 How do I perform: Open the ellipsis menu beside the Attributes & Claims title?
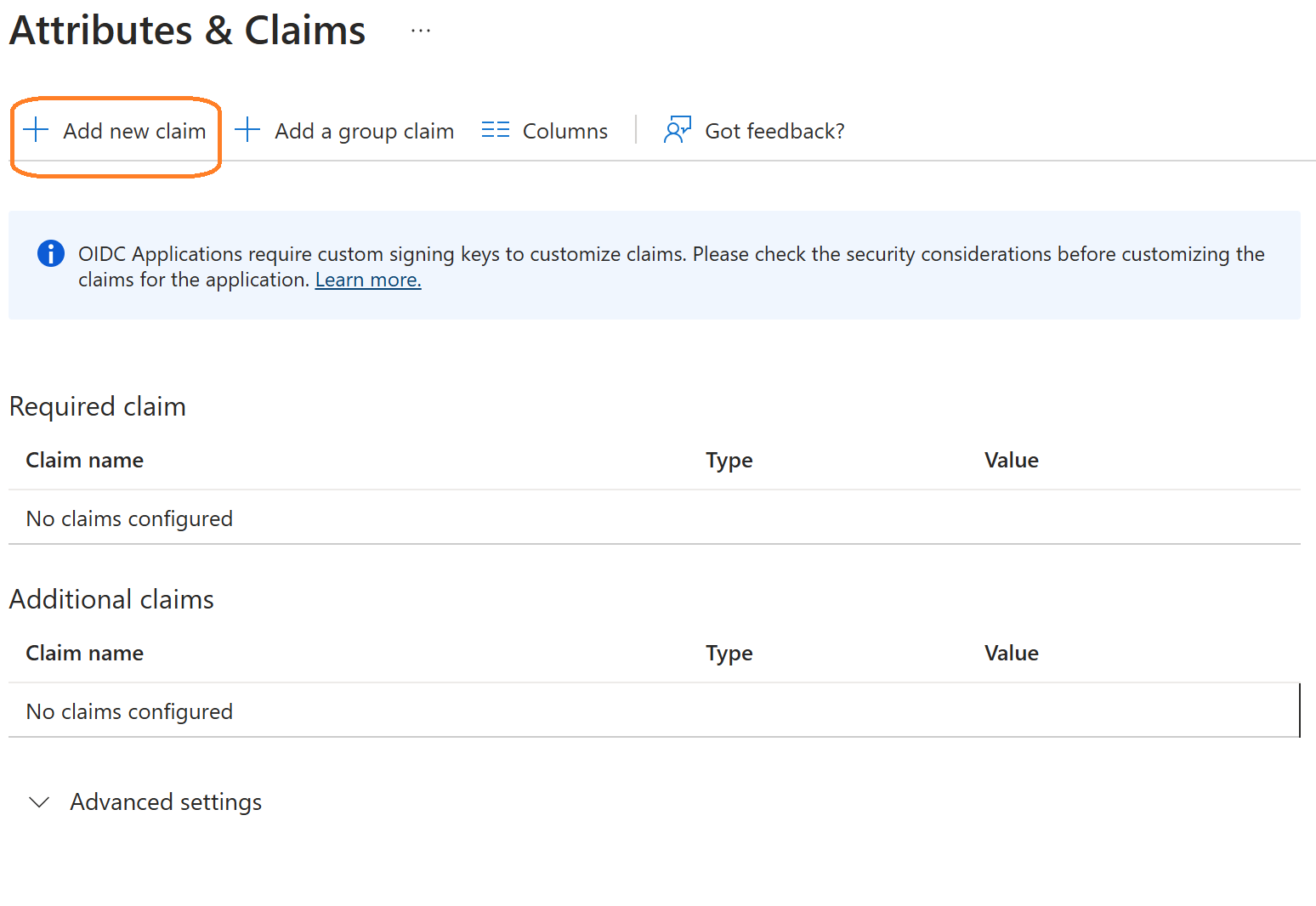click(x=421, y=31)
